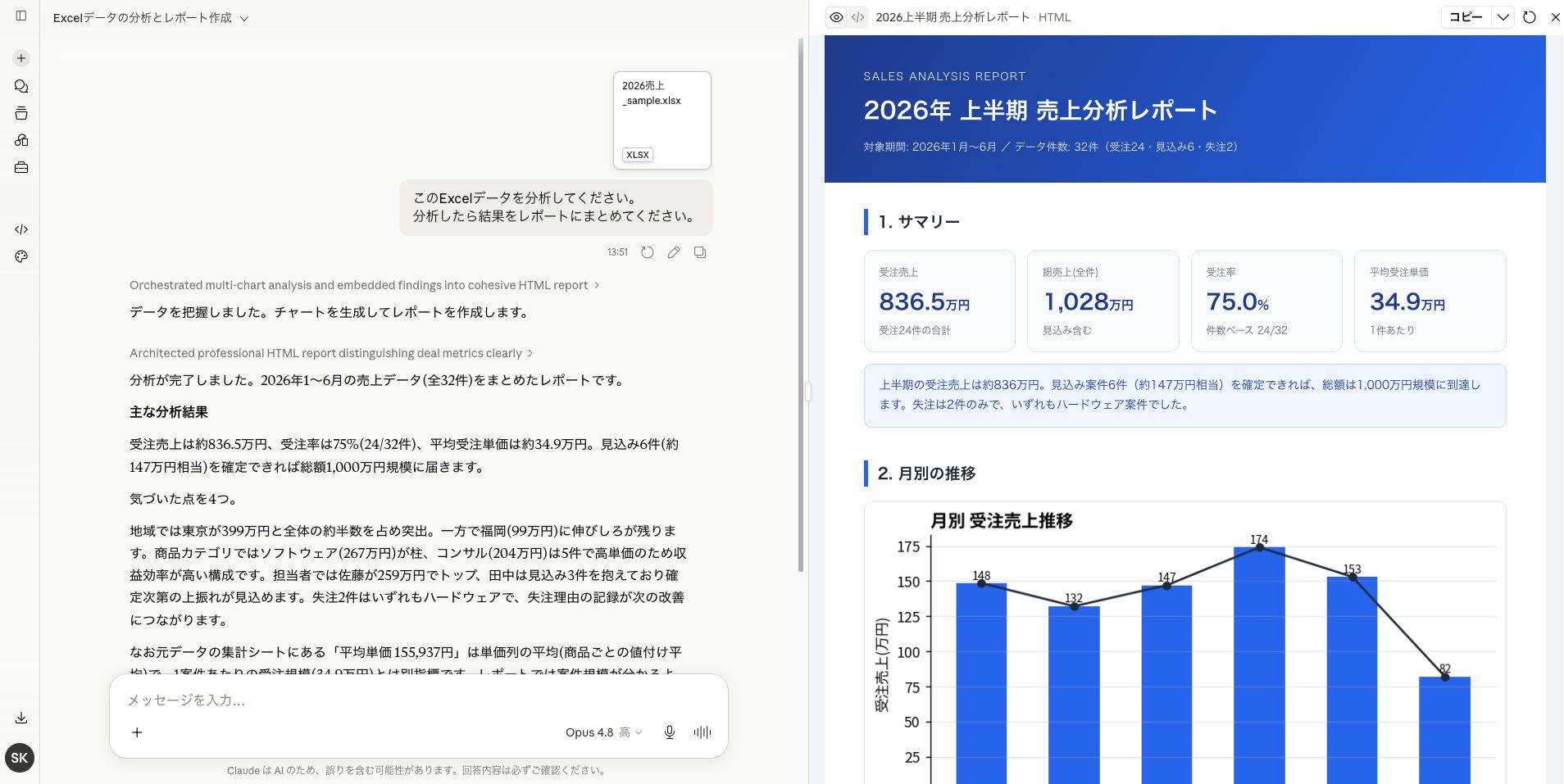Viewport: 1564px width, 784px height.
Task: Open voice mode waveform icon
Action: (x=702, y=732)
